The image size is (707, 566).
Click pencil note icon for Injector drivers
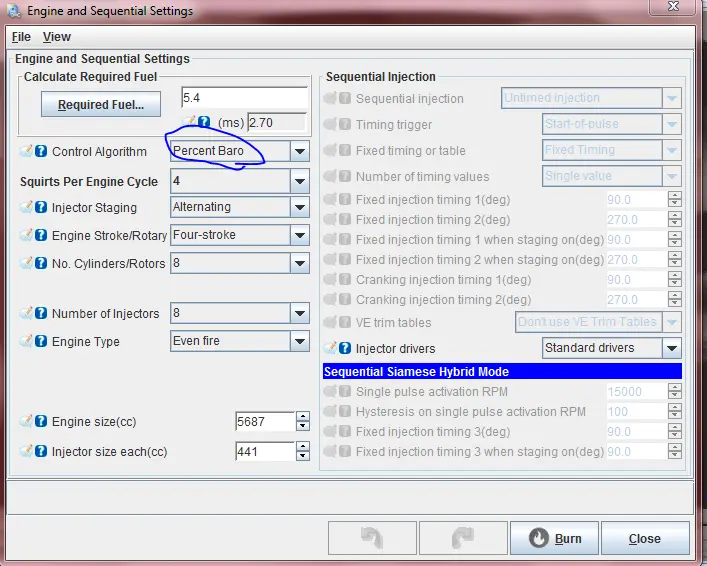pos(330,347)
